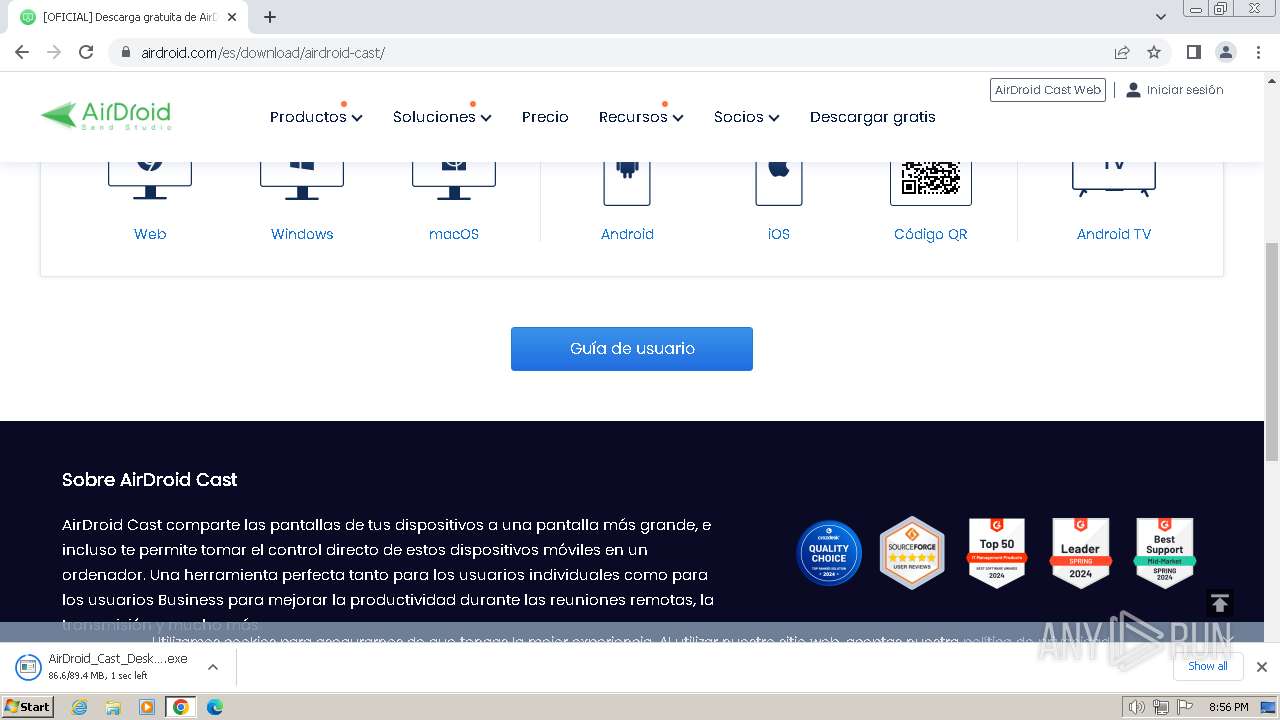
Task: Click the G2 Top 50 badge
Action: click(x=997, y=553)
